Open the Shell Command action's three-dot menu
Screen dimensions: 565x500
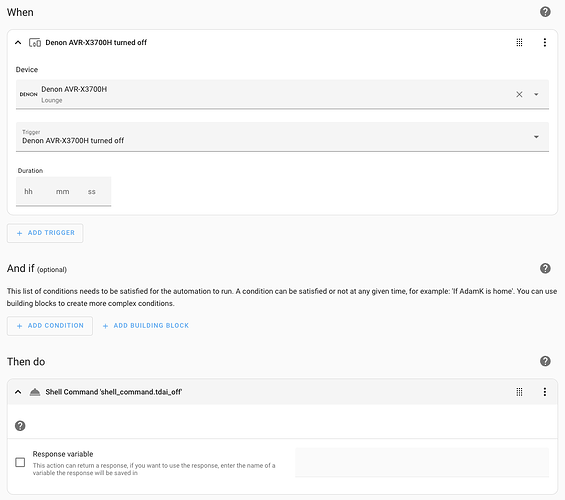pos(544,392)
